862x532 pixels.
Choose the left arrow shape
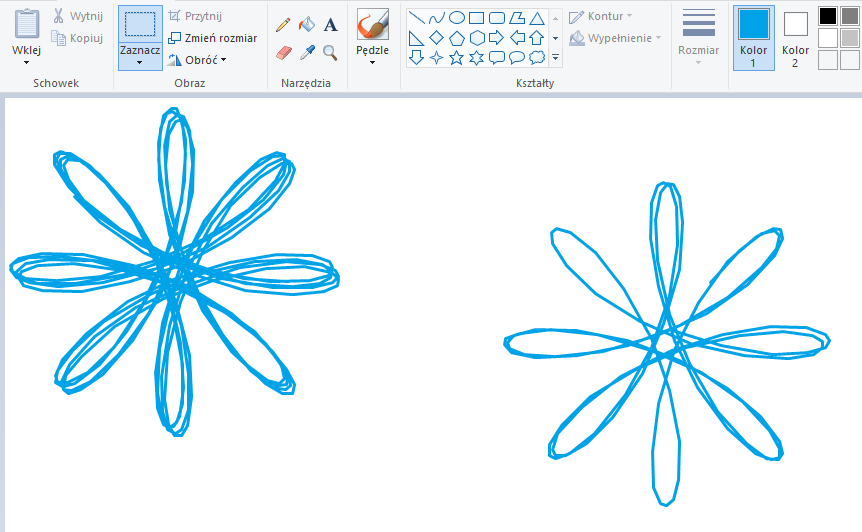(517, 38)
